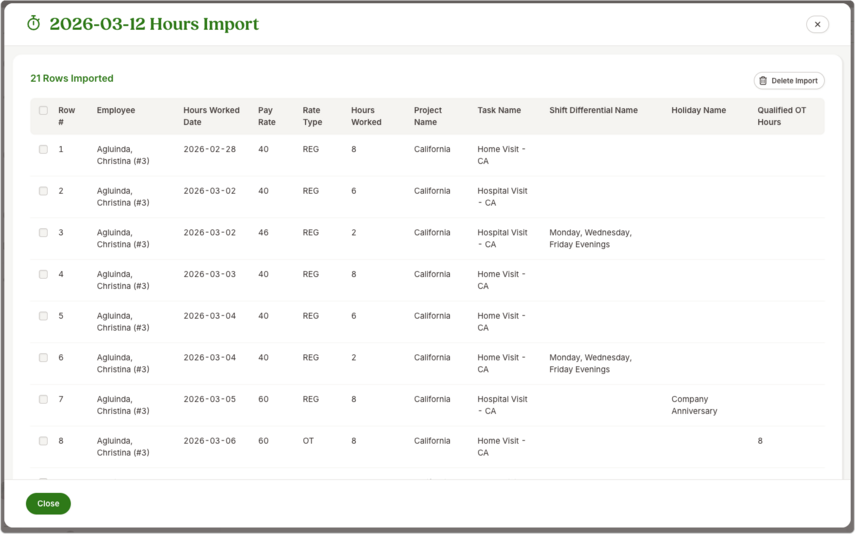Check the row 8 checkbox

pos(43,441)
